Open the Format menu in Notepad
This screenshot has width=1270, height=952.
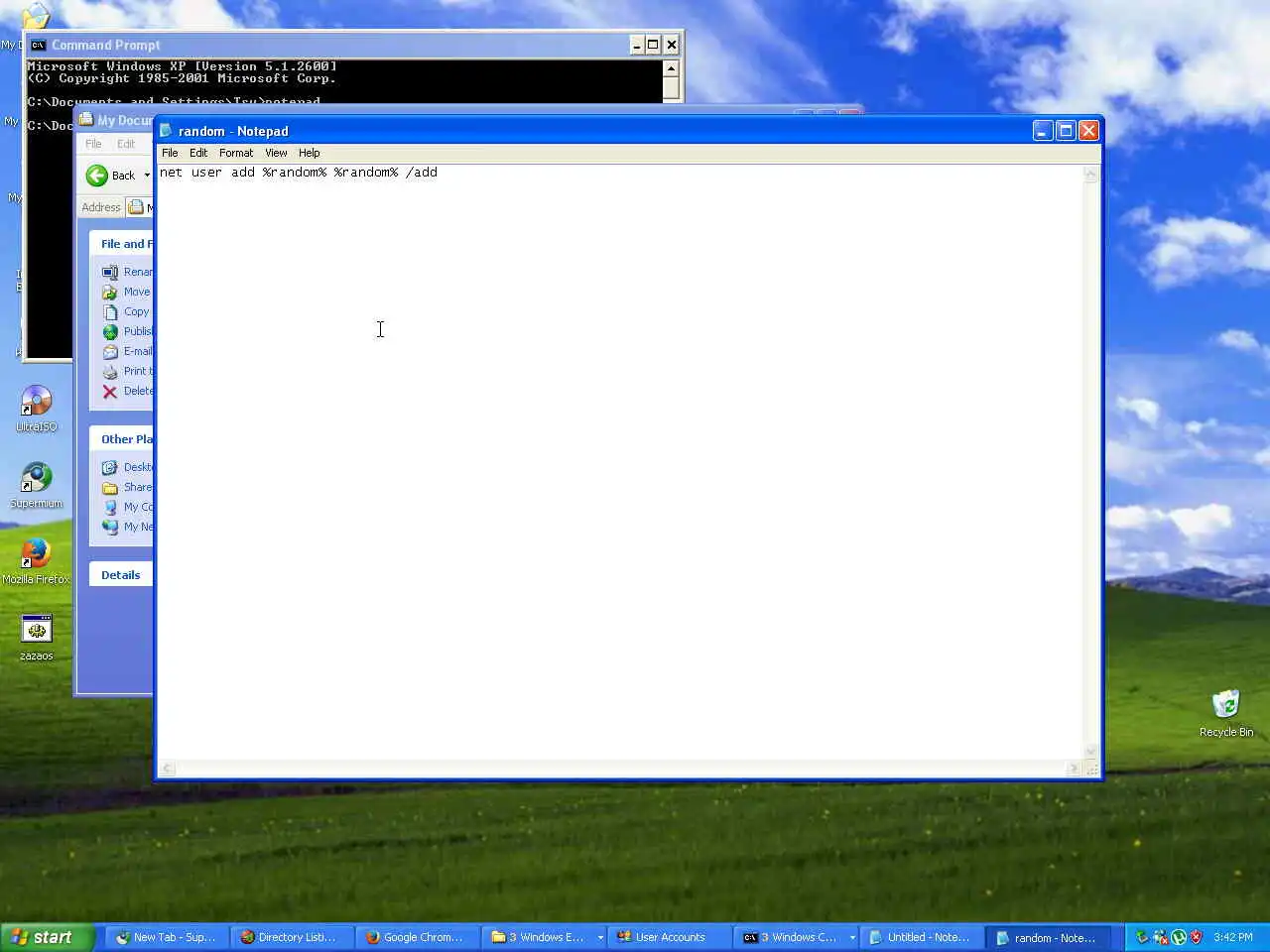(x=236, y=153)
